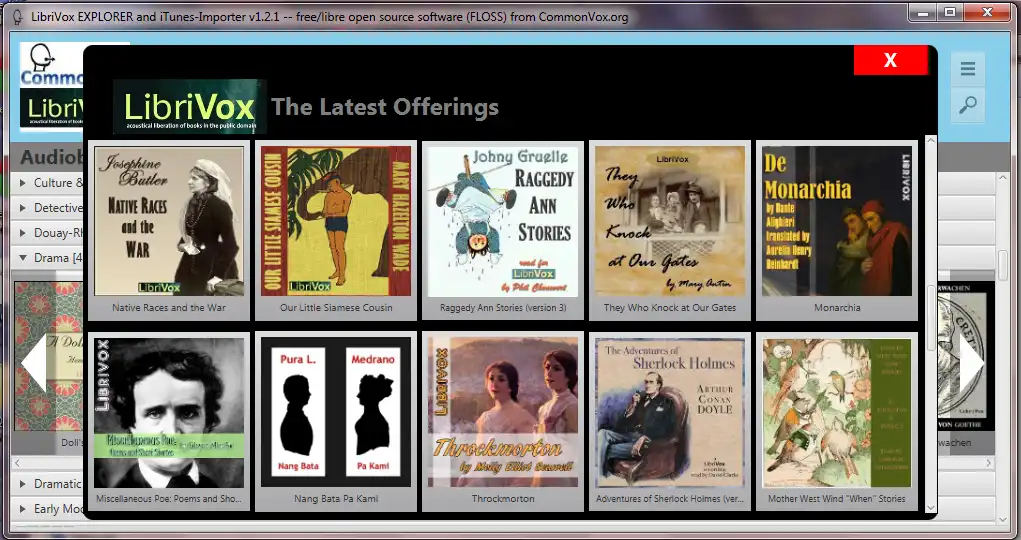
Task: Open Adventures of Sherlock Holmes cover
Action: coord(670,412)
